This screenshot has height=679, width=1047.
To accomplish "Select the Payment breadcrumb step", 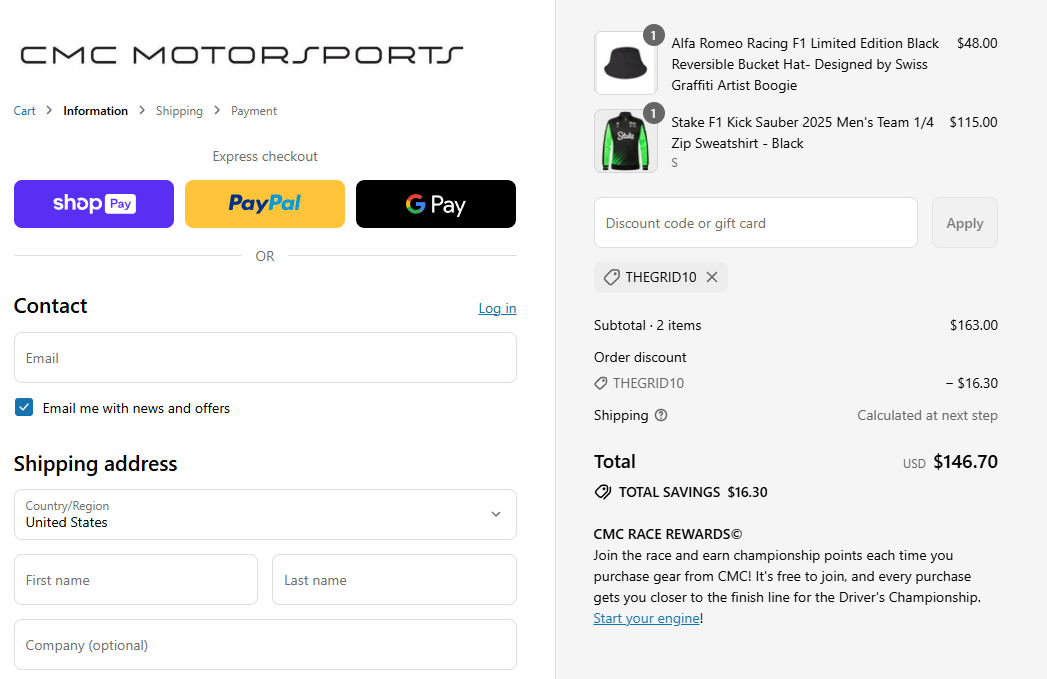I will [254, 111].
